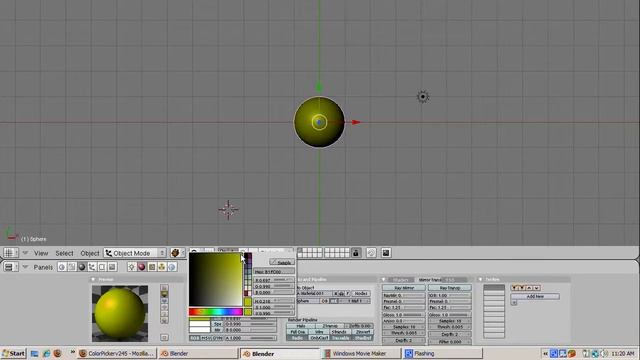Collapse the Texture panel
This screenshot has width=640, height=360.
click(x=480, y=280)
